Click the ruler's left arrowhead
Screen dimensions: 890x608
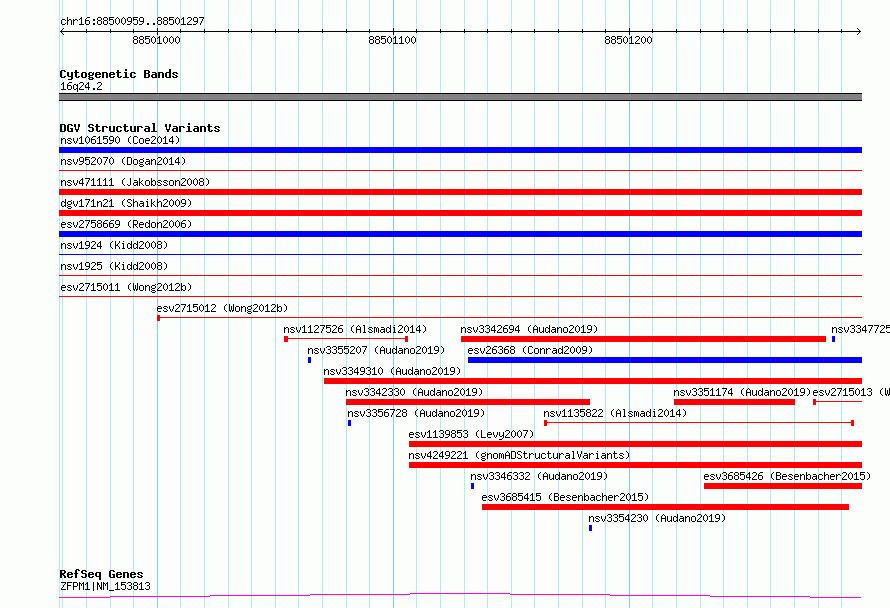62,31
